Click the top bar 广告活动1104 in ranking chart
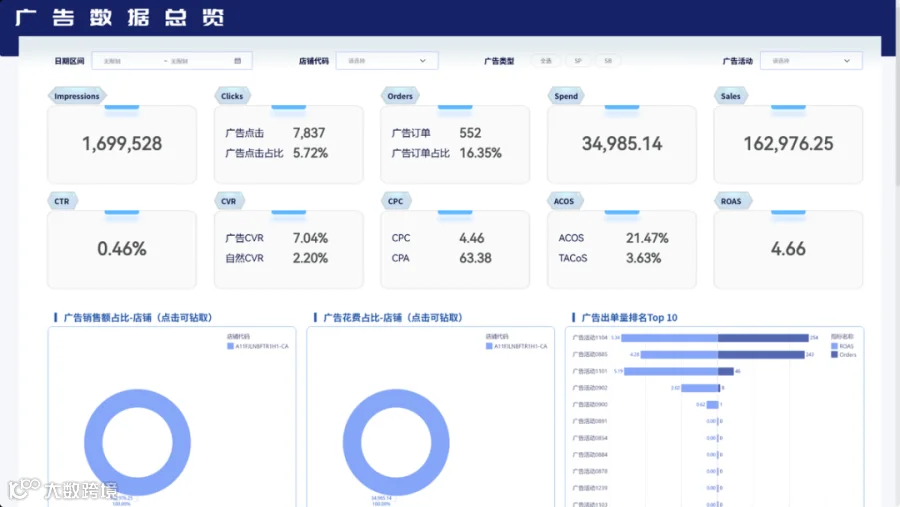This screenshot has height=507, width=900. coord(715,338)
